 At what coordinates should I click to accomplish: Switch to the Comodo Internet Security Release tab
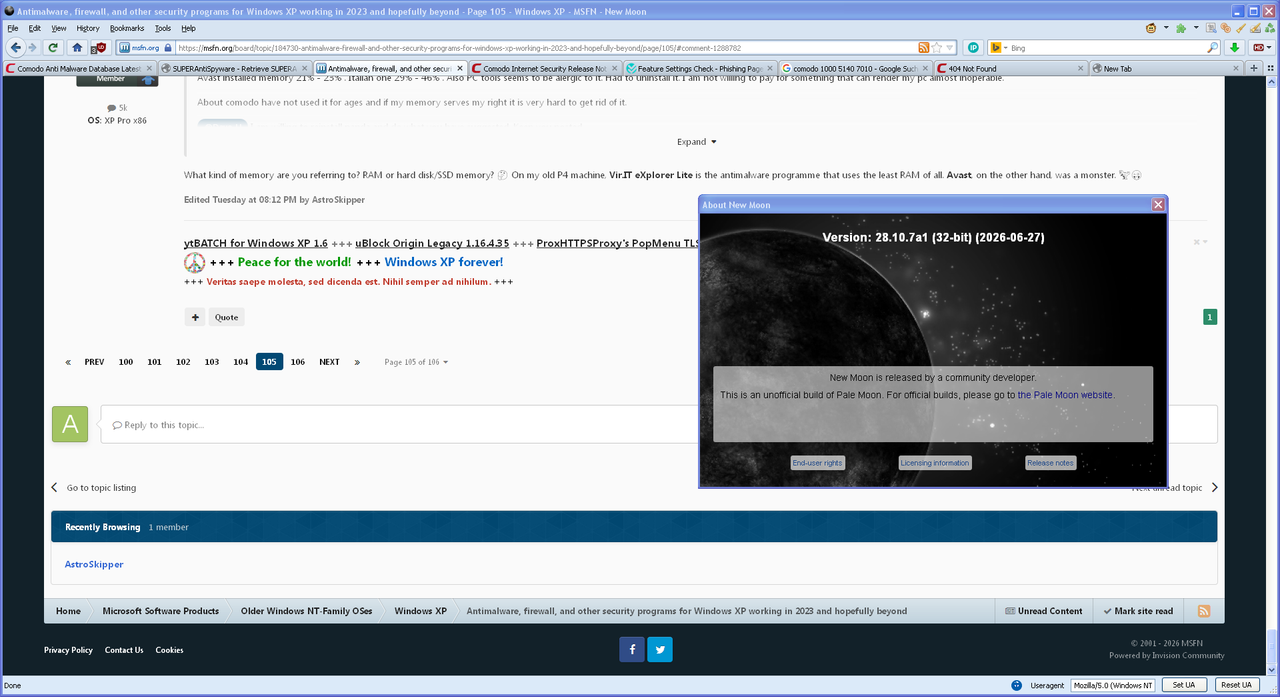click(x=544, y=69)
